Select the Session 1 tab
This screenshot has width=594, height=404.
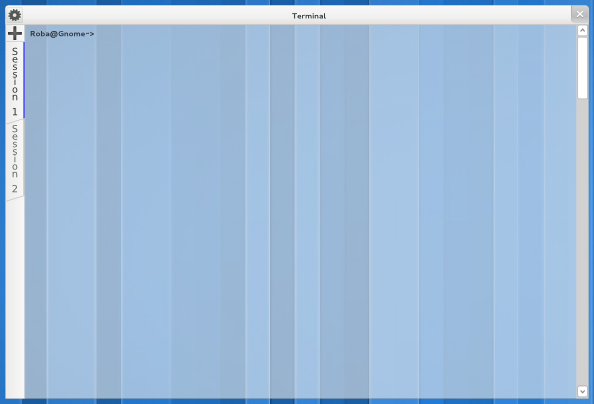tap(15, 80)
